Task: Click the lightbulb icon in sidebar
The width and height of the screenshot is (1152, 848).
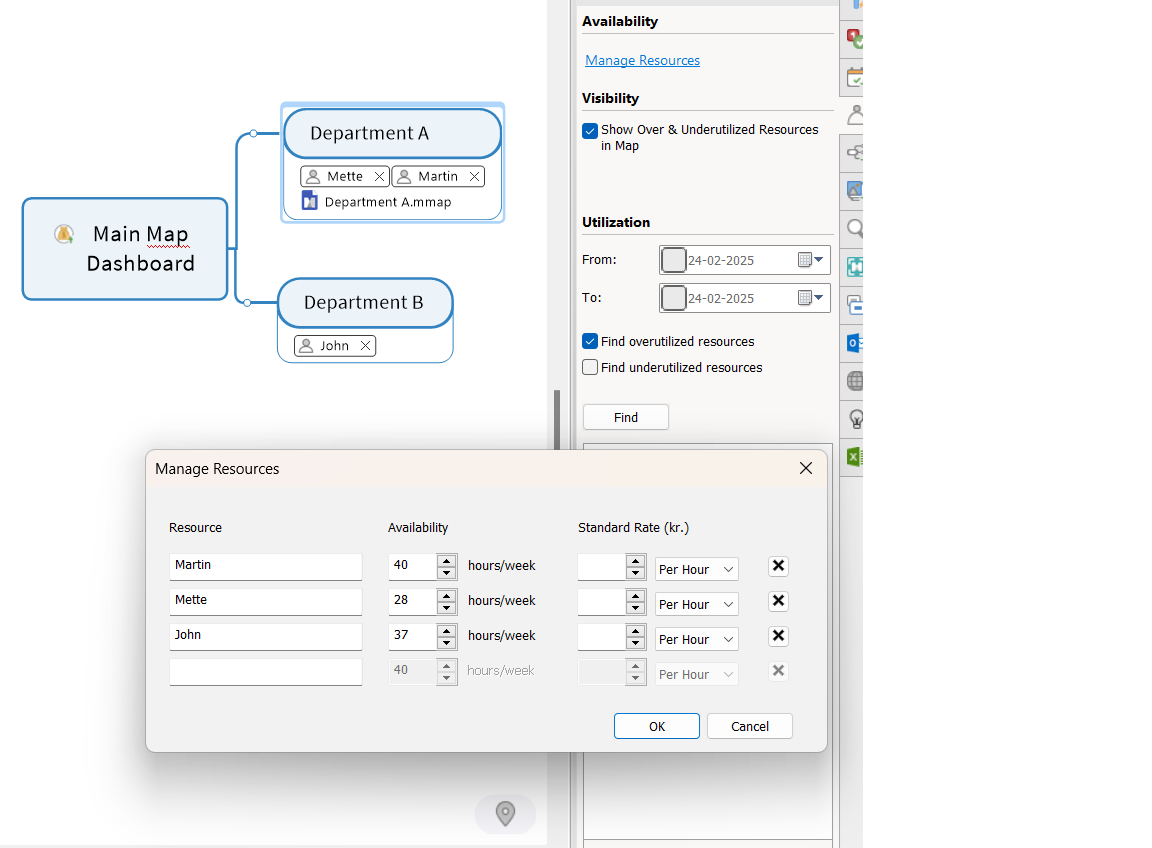Action: 854,419
